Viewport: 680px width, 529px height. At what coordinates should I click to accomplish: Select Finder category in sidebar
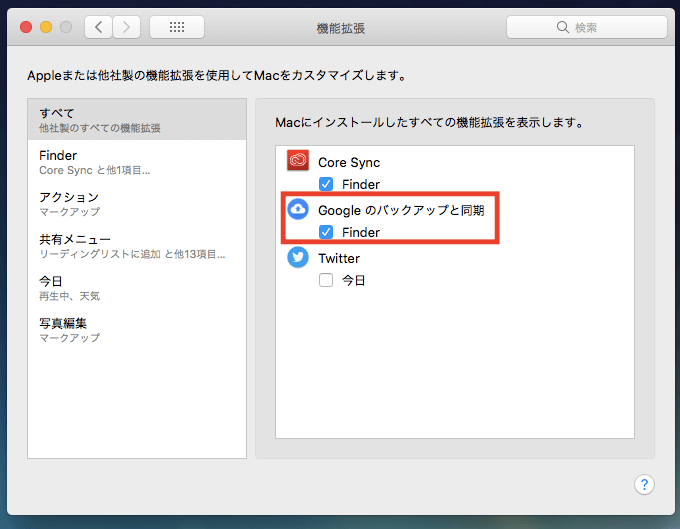[x=137, y=162]
